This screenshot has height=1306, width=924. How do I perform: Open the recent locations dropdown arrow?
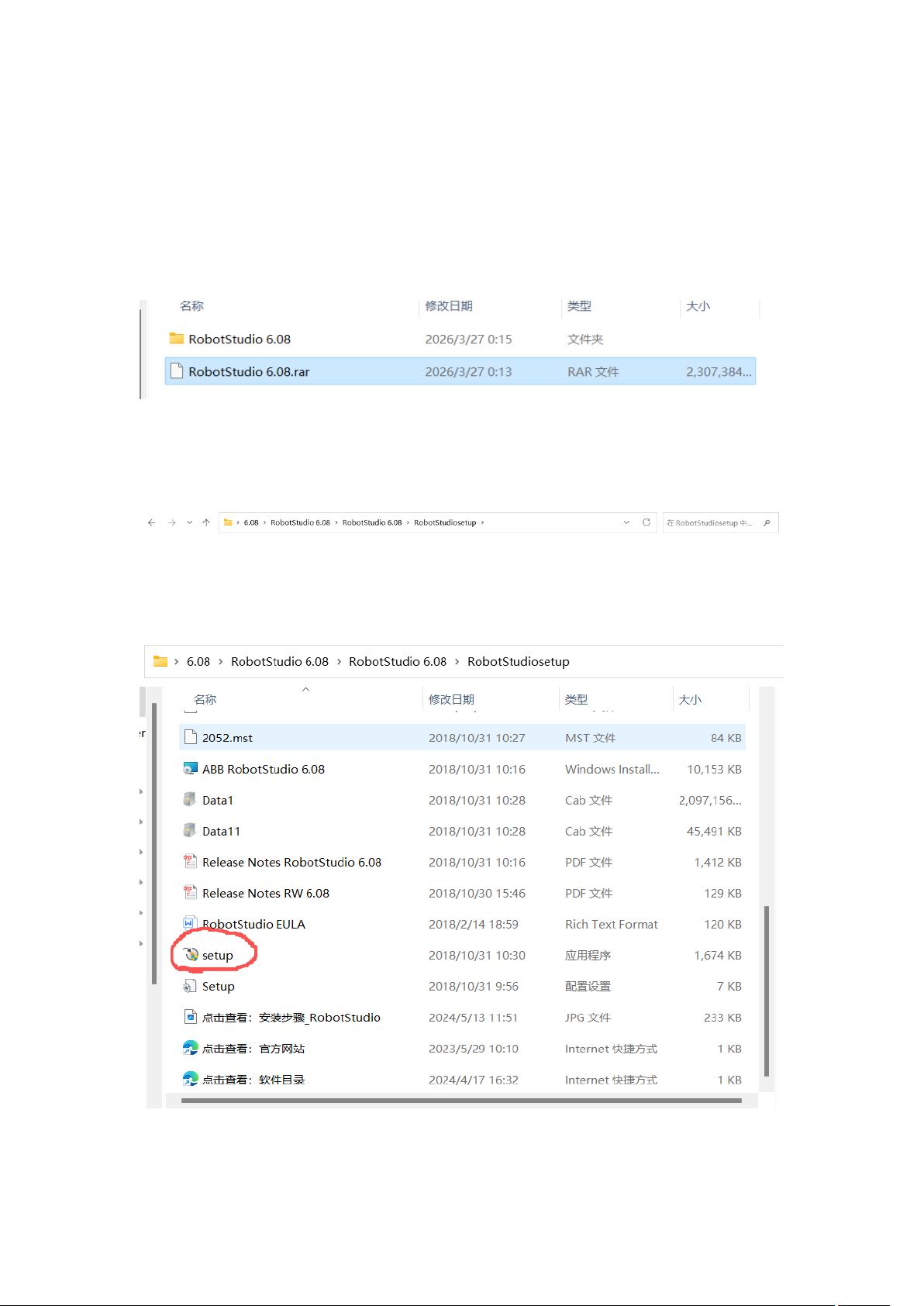point(189,522)
